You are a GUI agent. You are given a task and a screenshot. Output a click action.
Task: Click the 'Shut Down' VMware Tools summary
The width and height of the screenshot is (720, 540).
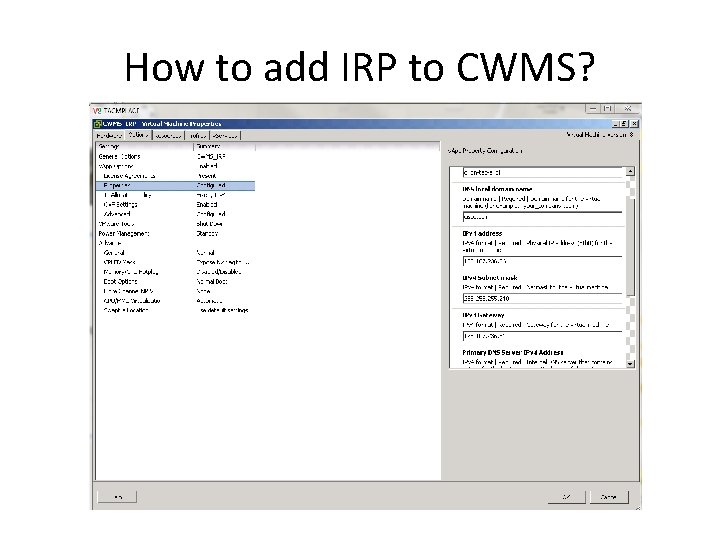click(209, 224)
